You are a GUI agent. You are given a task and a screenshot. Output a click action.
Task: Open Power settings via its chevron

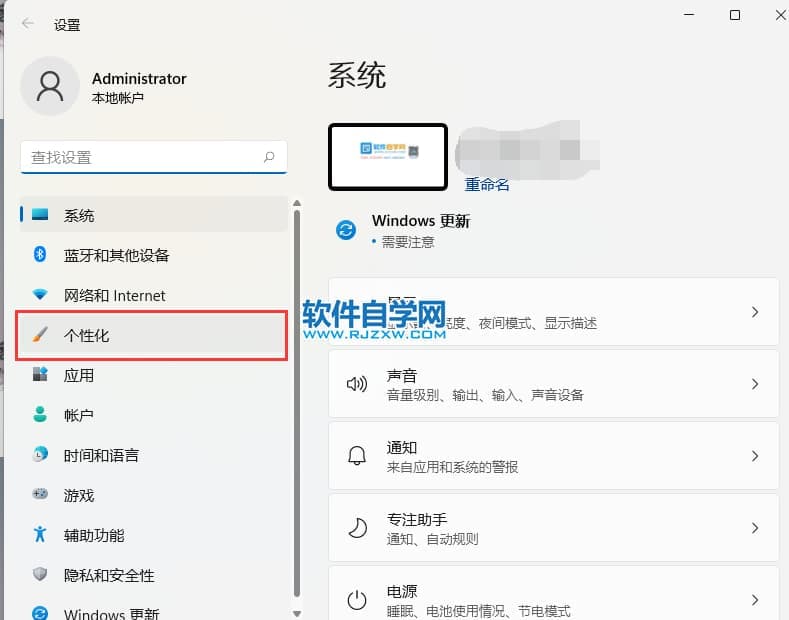(x=755, y=600)
